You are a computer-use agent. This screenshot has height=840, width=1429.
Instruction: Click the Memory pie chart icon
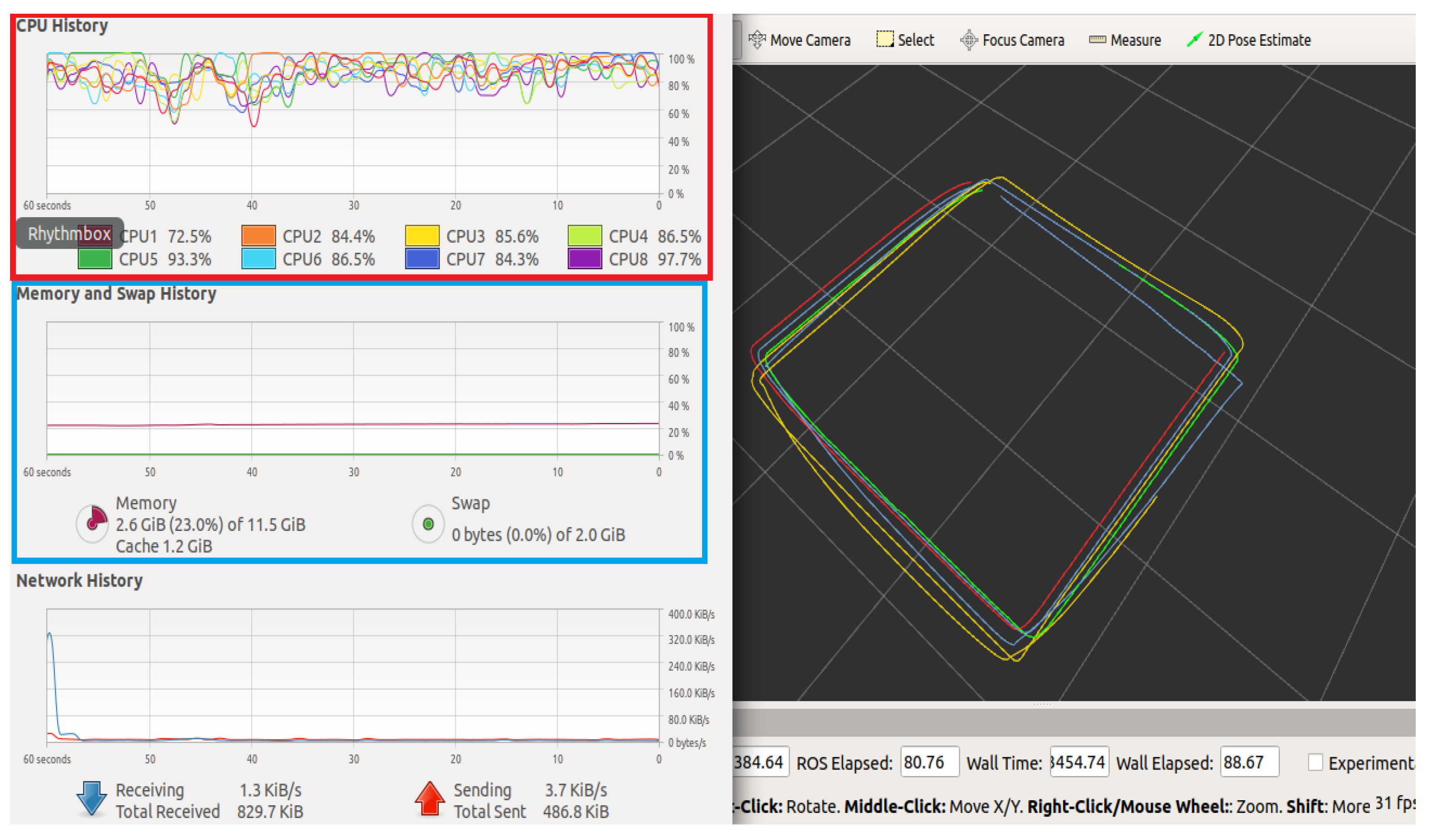pos(92,523)
